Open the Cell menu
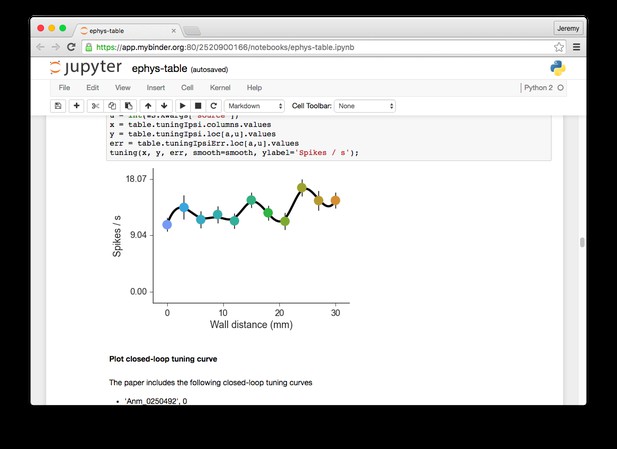 (187, 88)
